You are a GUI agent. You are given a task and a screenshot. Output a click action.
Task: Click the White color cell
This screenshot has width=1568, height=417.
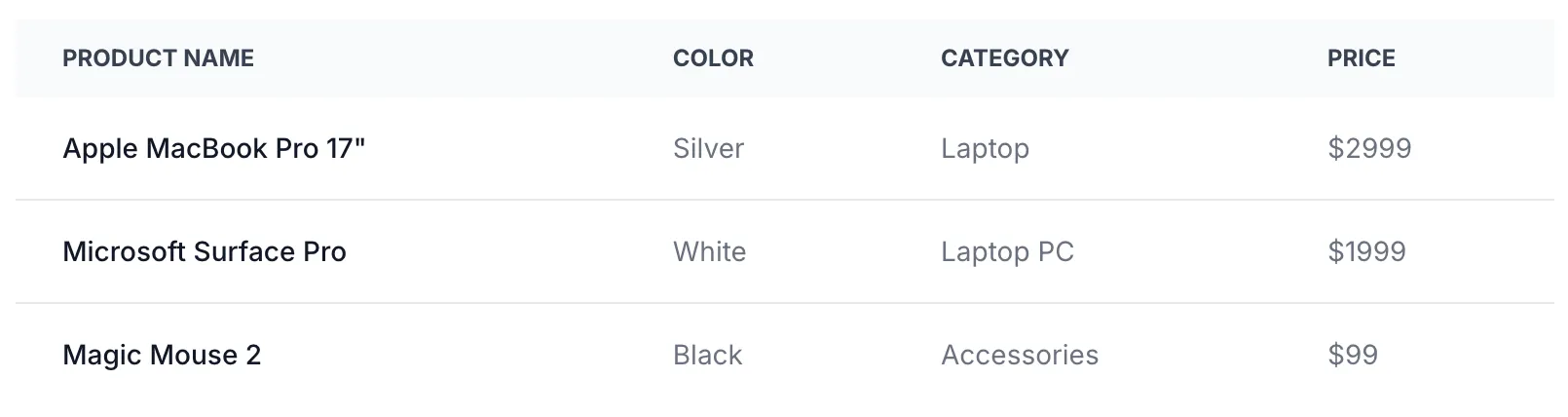(709, 252)
